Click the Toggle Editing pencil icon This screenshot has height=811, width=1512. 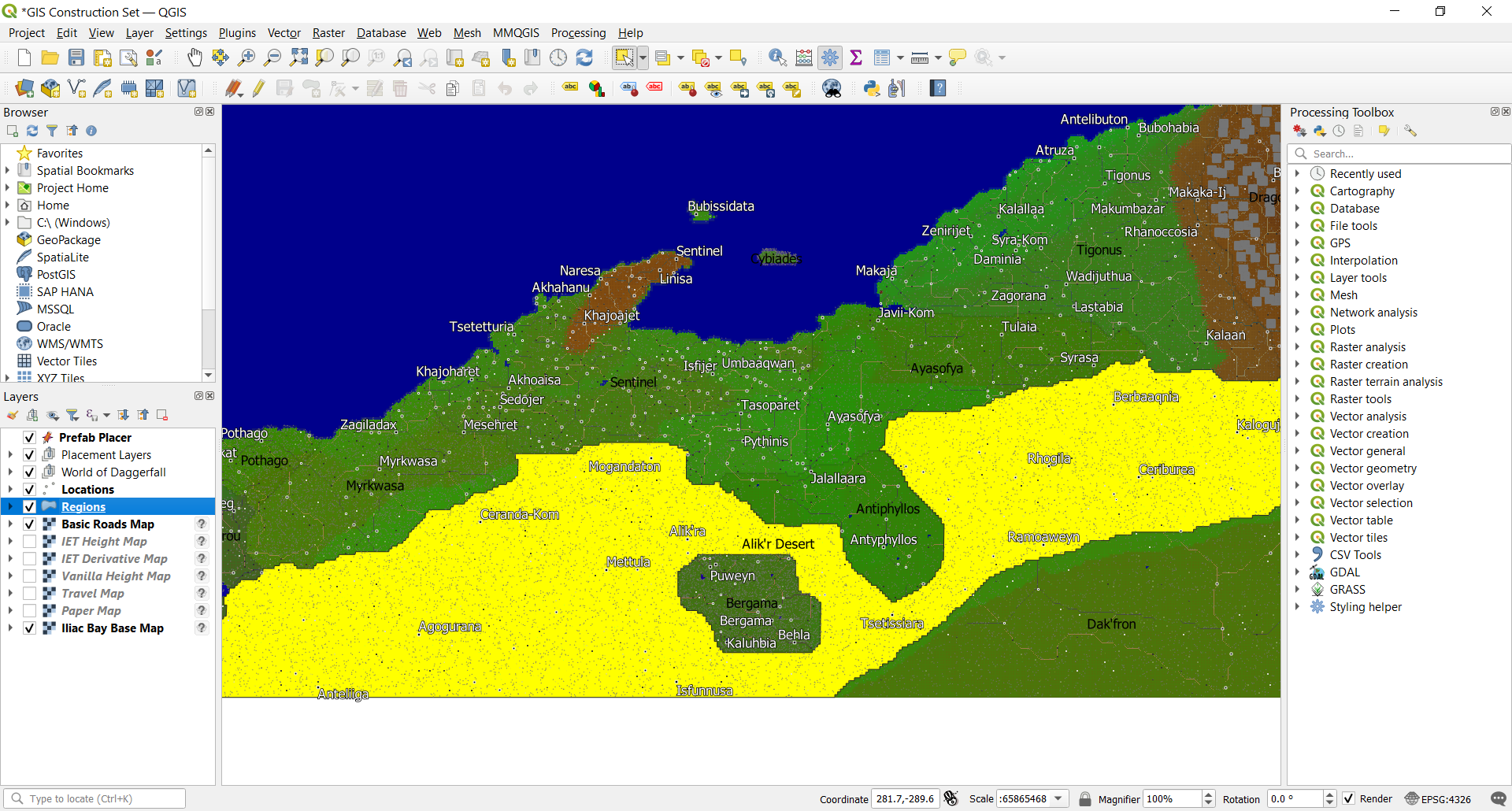point(259,88)
